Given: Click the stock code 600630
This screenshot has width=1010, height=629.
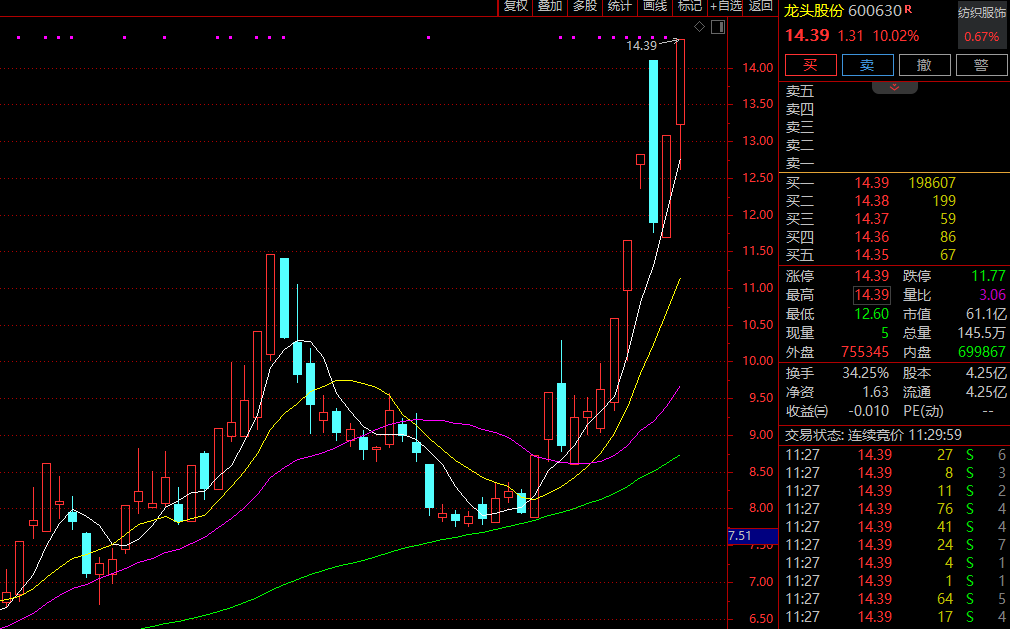Looking at the screenshot, I should tap(875, 10).
